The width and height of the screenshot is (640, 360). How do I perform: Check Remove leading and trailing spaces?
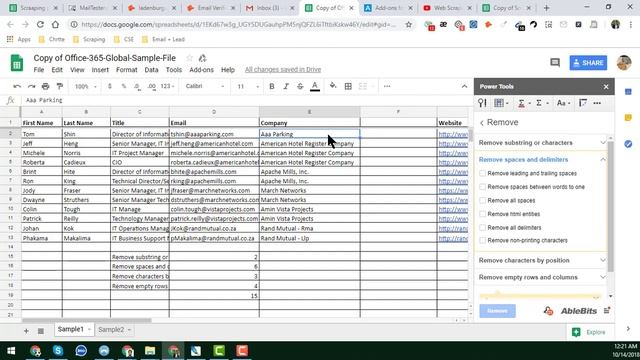pos(482,173)
